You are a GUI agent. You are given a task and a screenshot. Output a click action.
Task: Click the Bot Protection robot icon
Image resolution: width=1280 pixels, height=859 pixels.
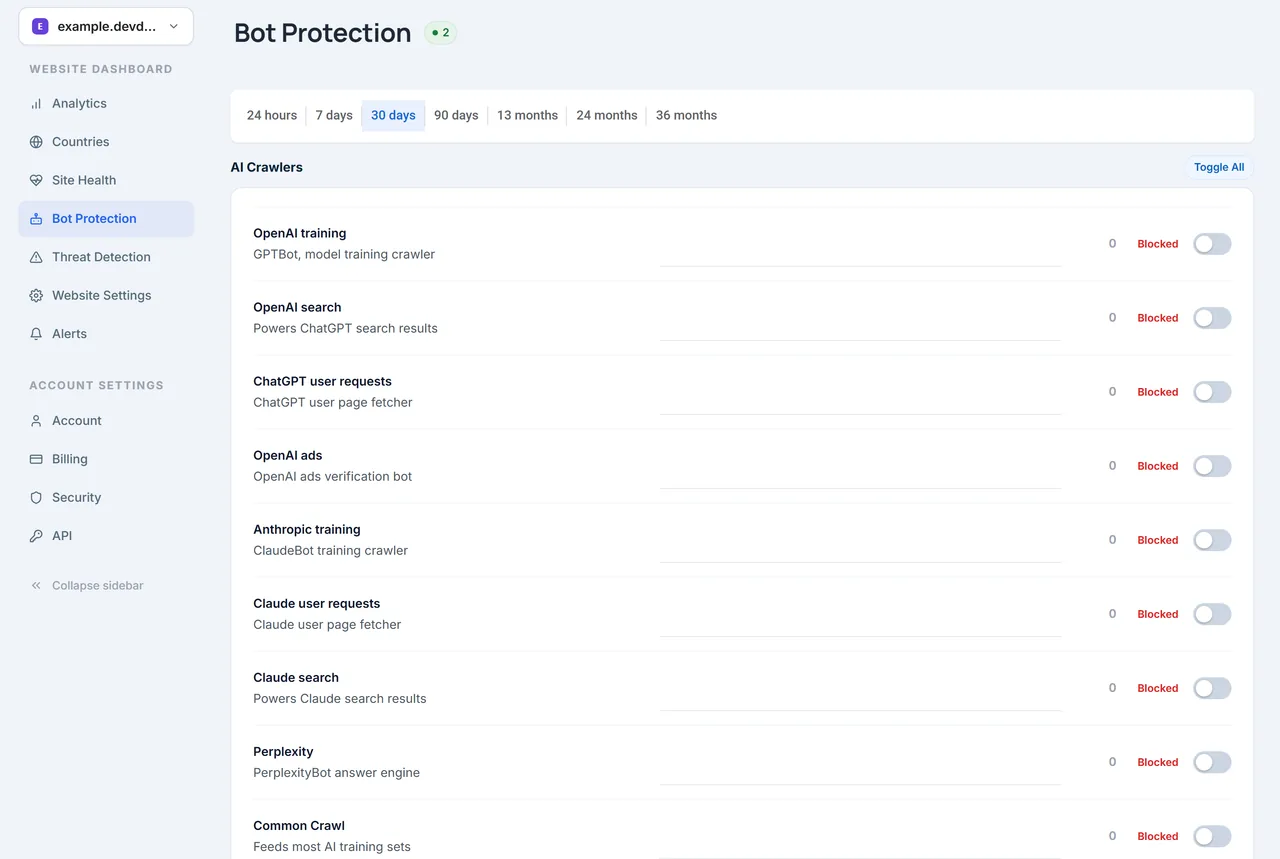36,219
